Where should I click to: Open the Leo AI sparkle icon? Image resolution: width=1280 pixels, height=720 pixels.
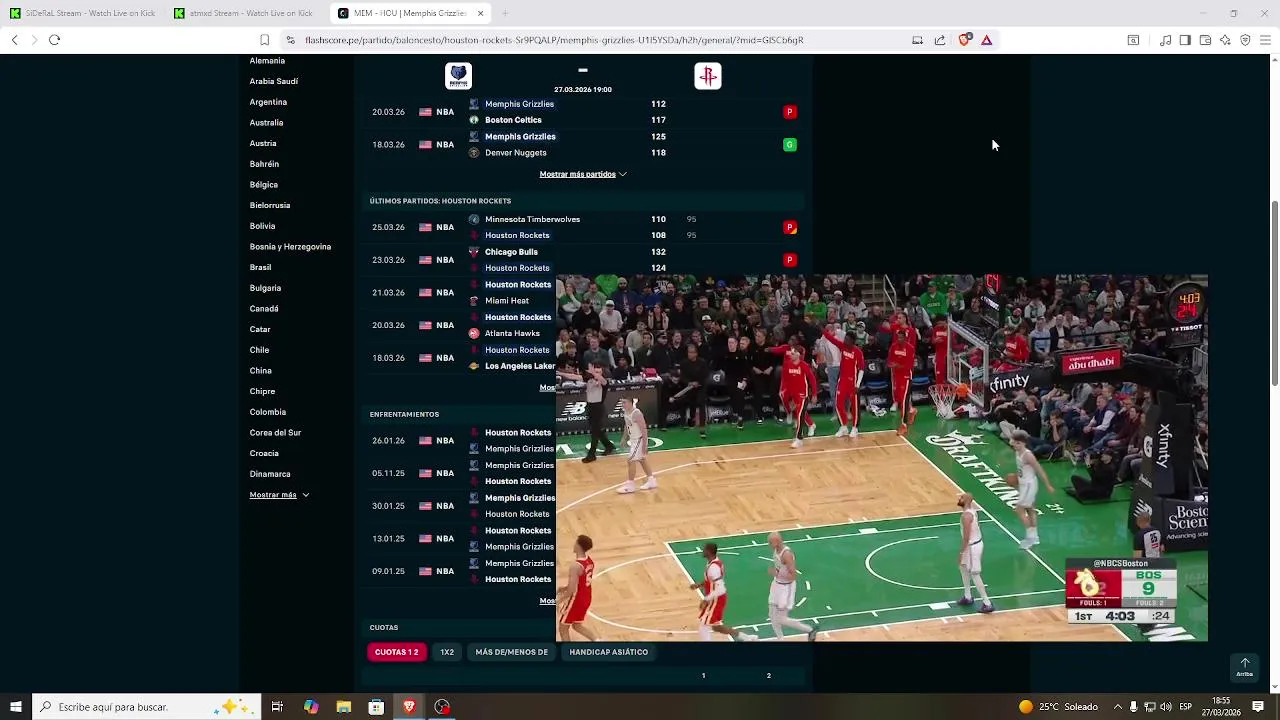pos(1225,40)
